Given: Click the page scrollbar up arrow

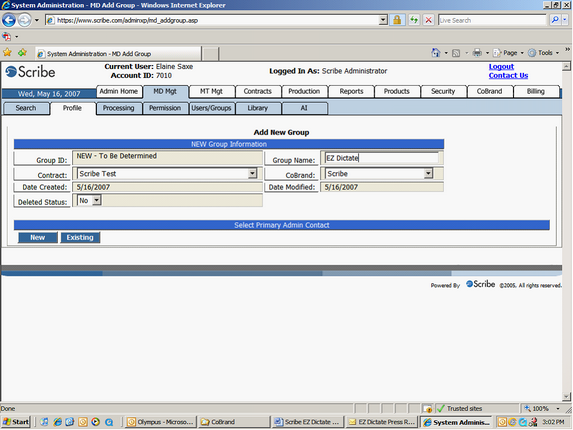Looking at the screenshot, I should tap(566, 66).
